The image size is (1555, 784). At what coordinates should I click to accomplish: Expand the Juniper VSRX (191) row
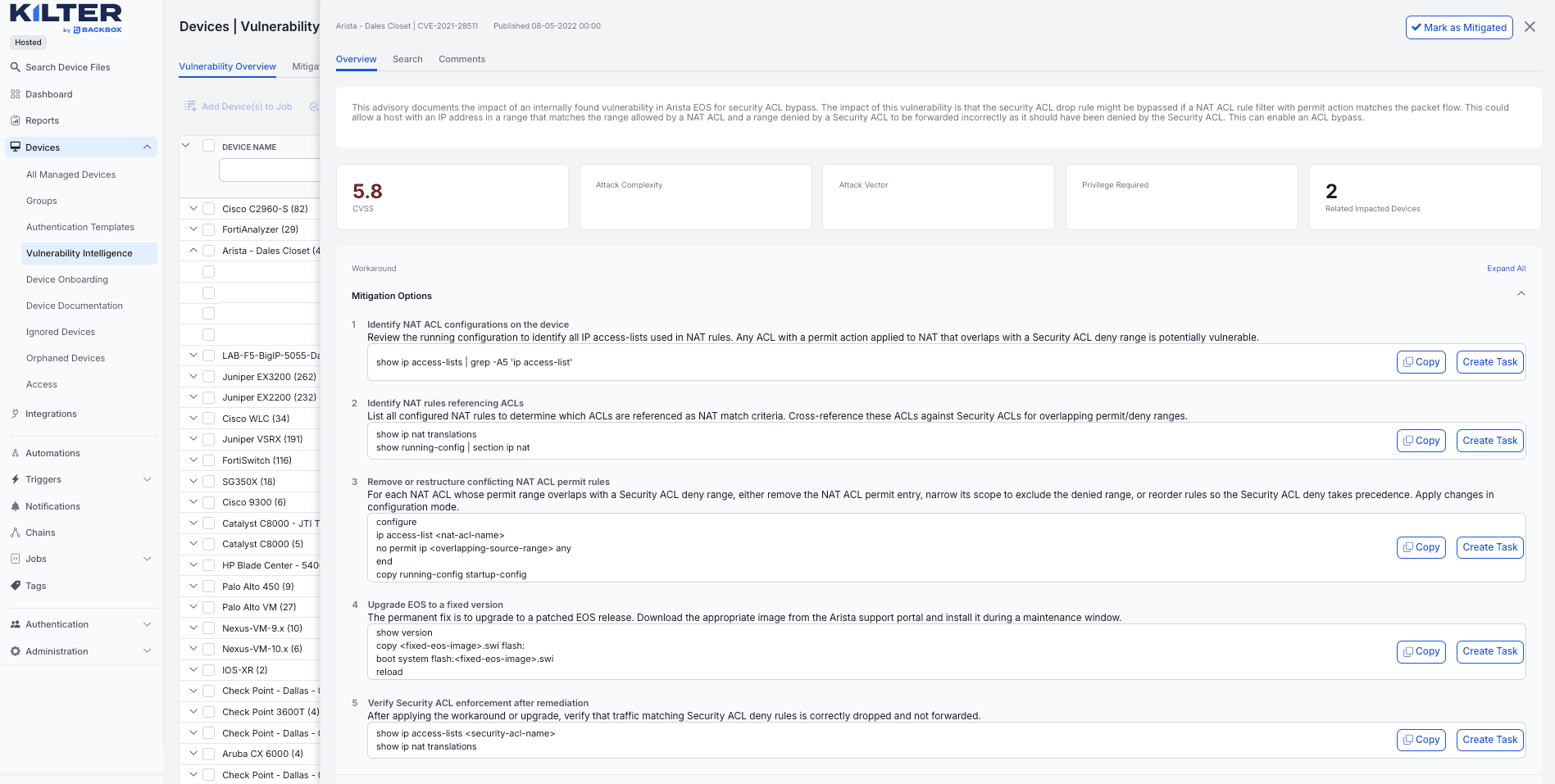193,439
